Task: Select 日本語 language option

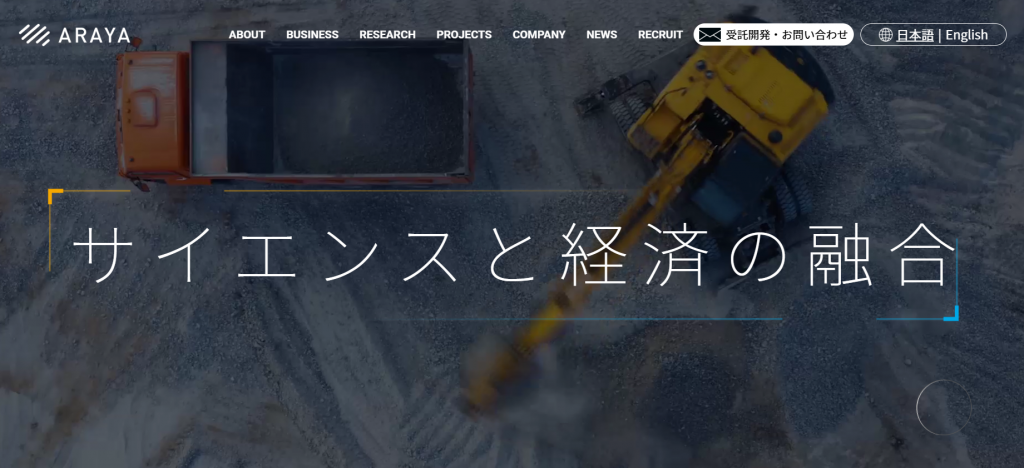Action: pos(914,35)
